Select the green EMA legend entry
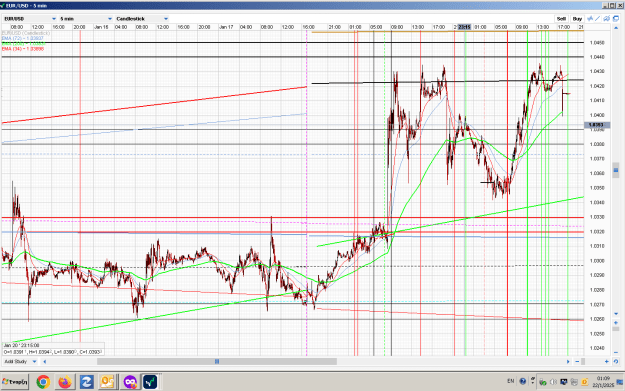The height and width of the screenshot is (391, 625). (23, 43)
